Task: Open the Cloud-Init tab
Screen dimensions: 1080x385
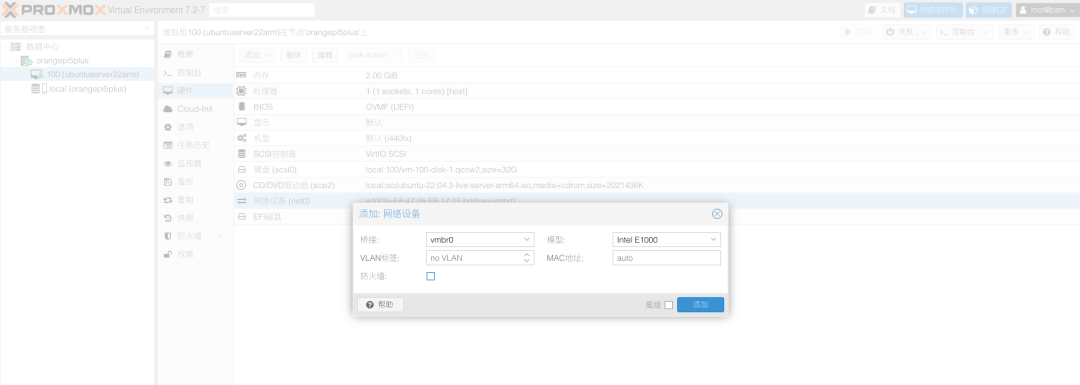Action: (x=195, y=109)
